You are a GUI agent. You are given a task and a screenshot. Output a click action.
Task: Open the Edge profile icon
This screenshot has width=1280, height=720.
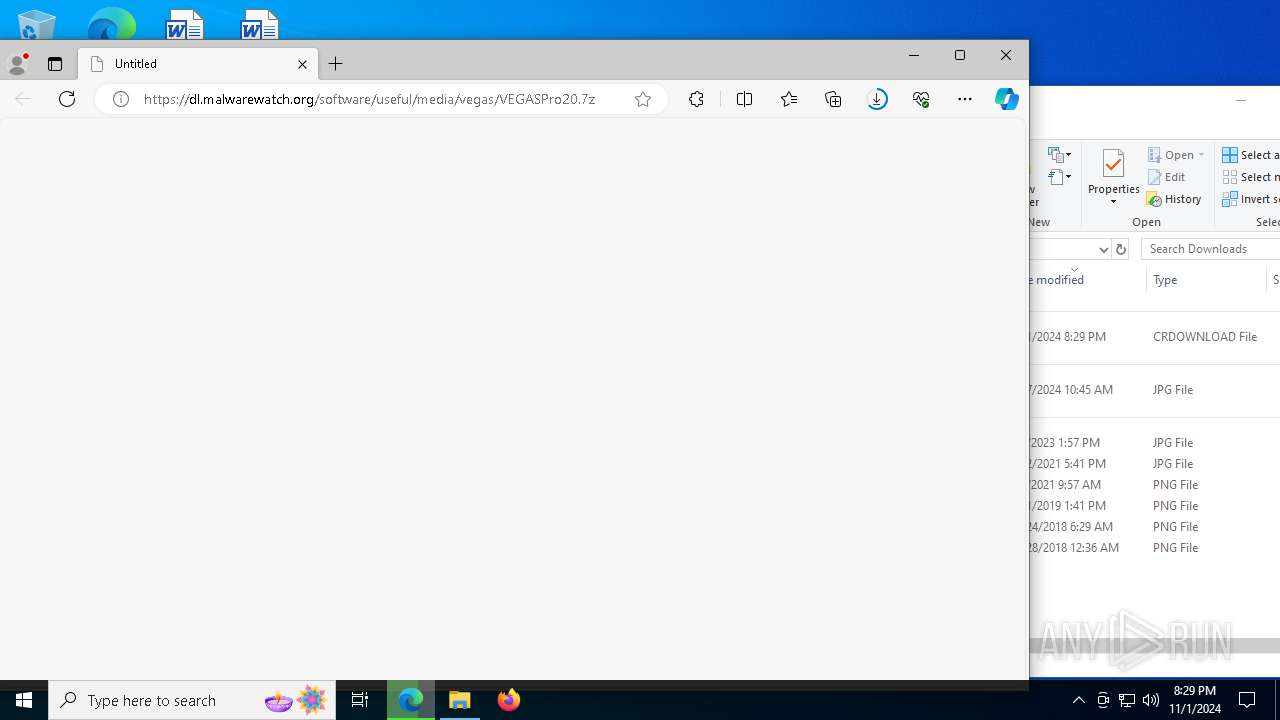pyautogui.click(x=17, y=64)
